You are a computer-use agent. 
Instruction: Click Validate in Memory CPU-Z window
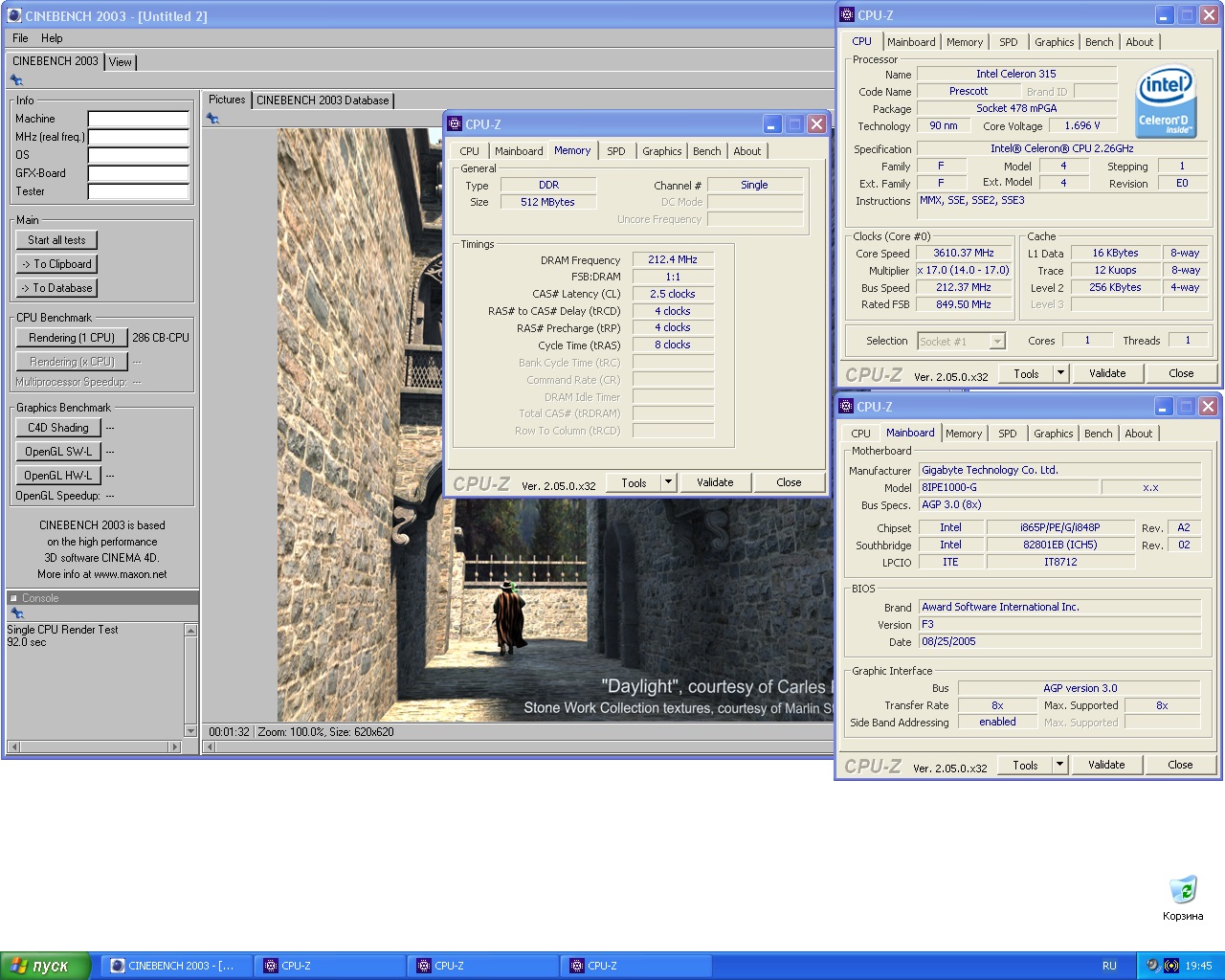(715, 482)
